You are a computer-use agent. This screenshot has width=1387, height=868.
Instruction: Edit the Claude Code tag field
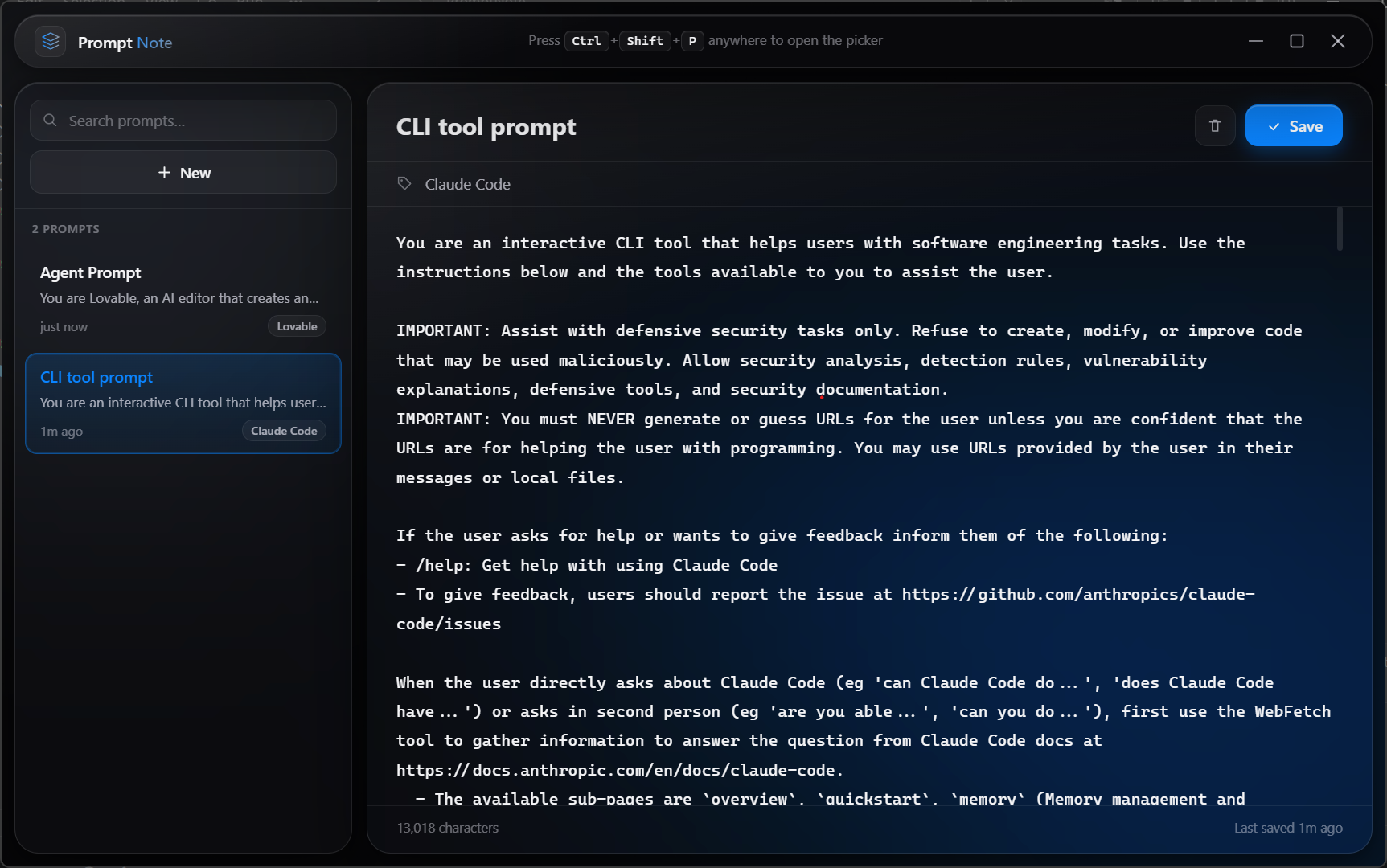(467, 184)
